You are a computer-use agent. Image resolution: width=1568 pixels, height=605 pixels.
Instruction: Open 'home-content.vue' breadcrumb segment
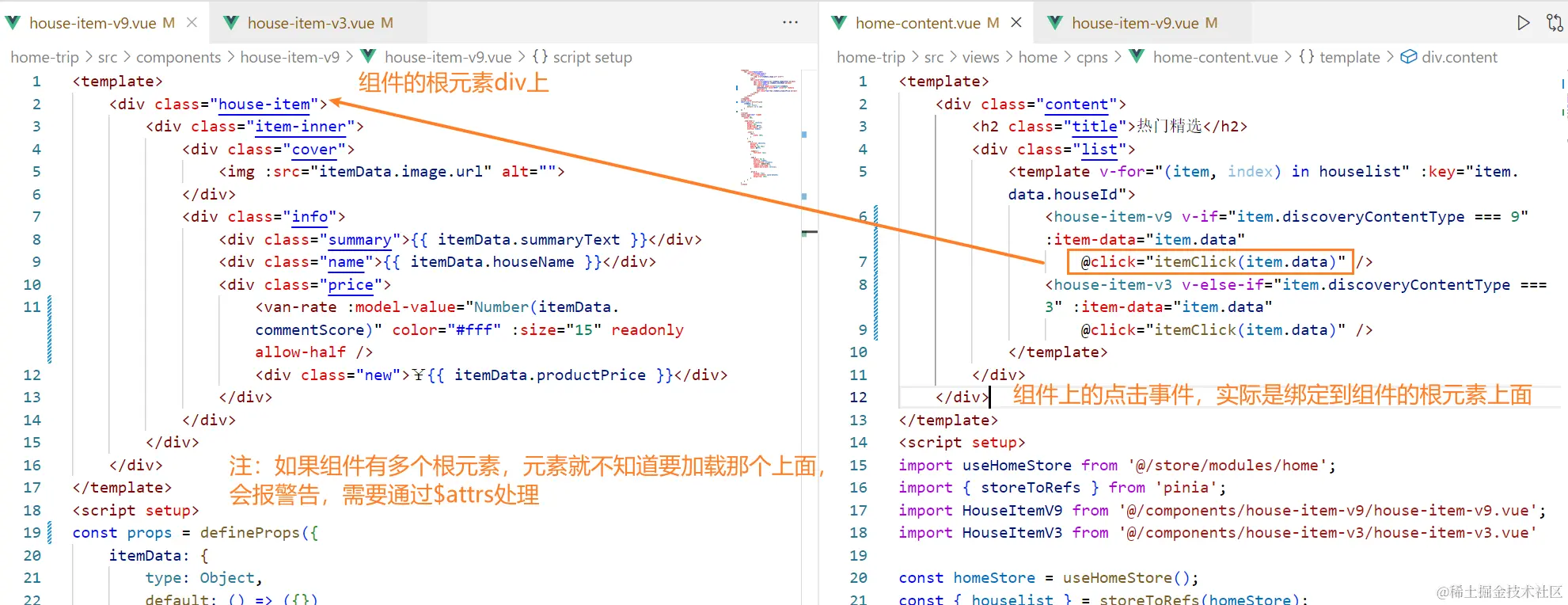(x=1215, y=57)
